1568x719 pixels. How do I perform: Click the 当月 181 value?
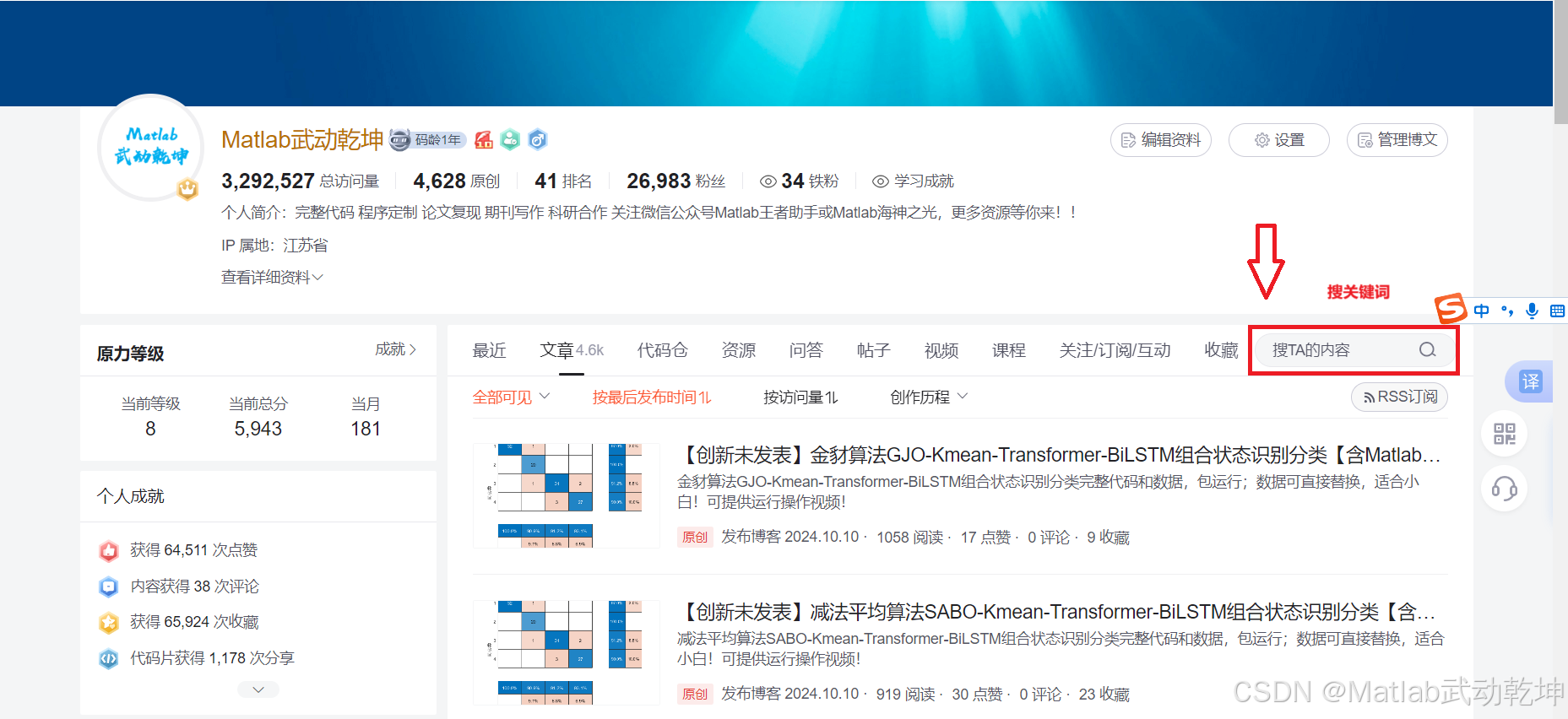[x=366, y=429]
